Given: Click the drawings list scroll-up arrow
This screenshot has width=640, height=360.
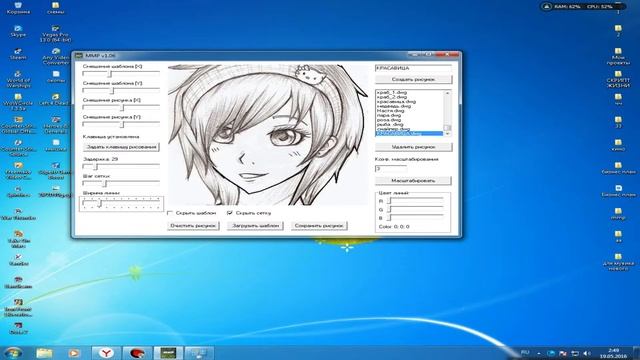Looking at the screenshot, I should click(x=447, y=93).
